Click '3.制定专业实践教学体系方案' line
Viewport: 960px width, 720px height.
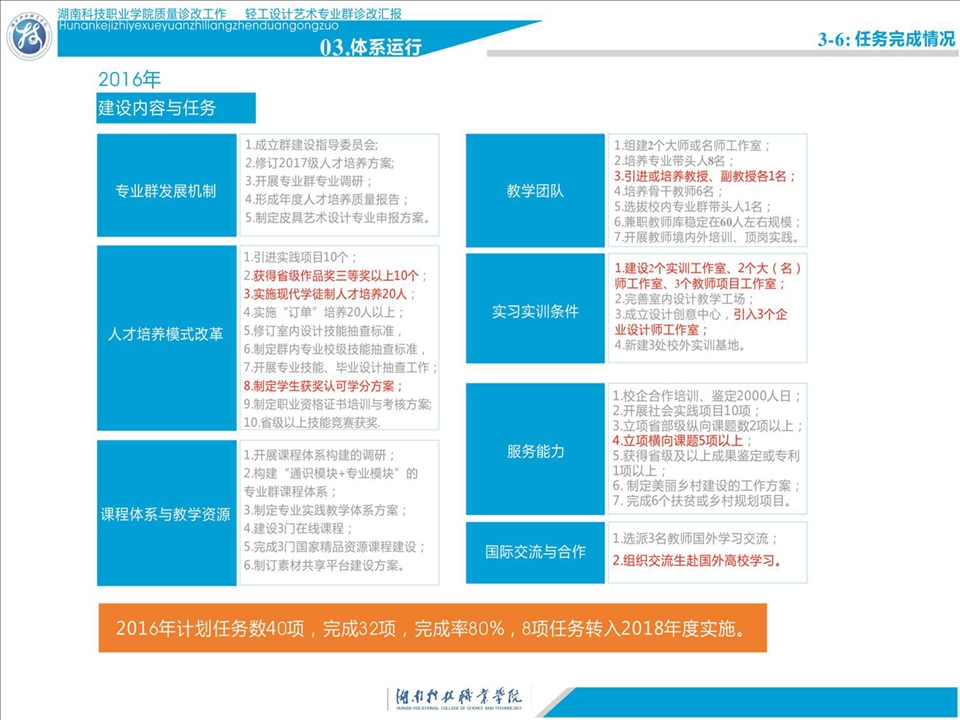point(325,511)
